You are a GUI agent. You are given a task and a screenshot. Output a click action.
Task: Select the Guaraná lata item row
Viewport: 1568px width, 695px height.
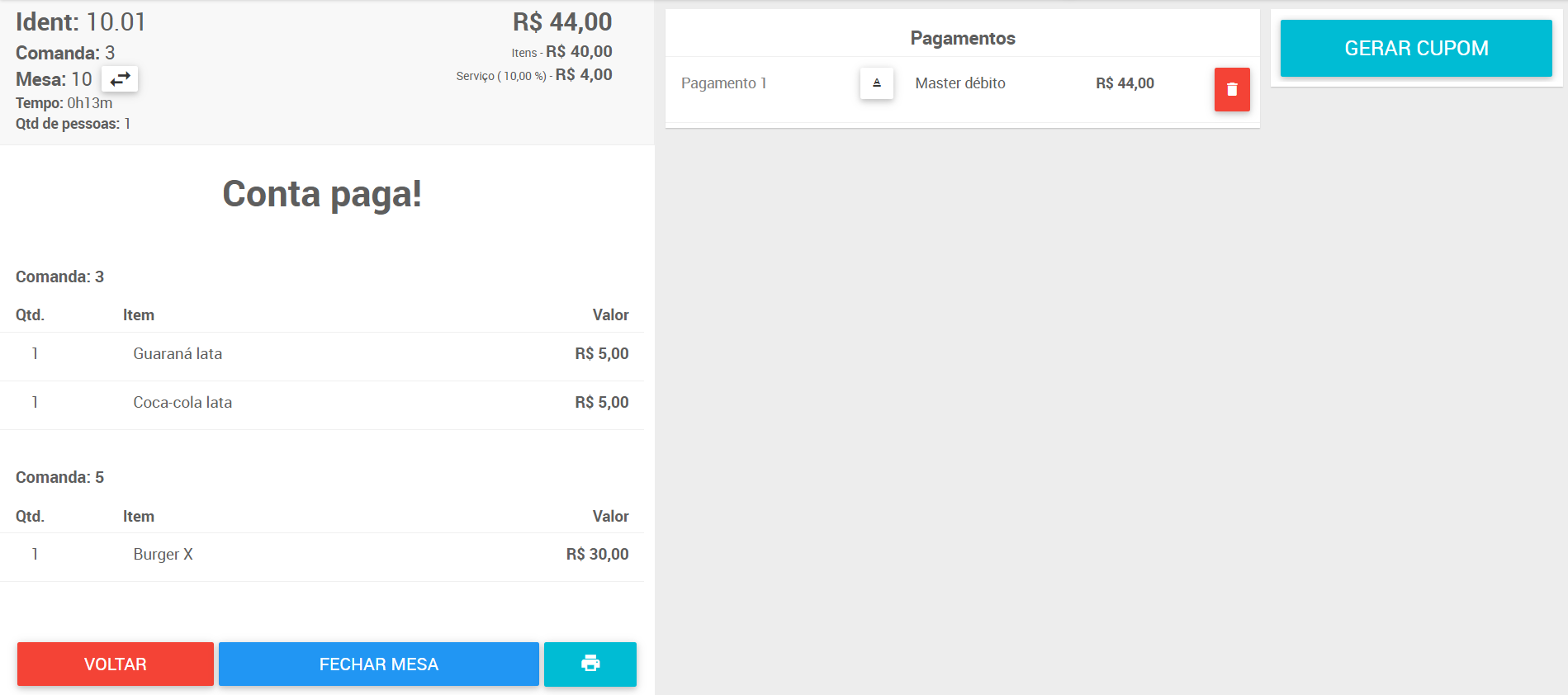pyautogui.click(x=322, y=354)
